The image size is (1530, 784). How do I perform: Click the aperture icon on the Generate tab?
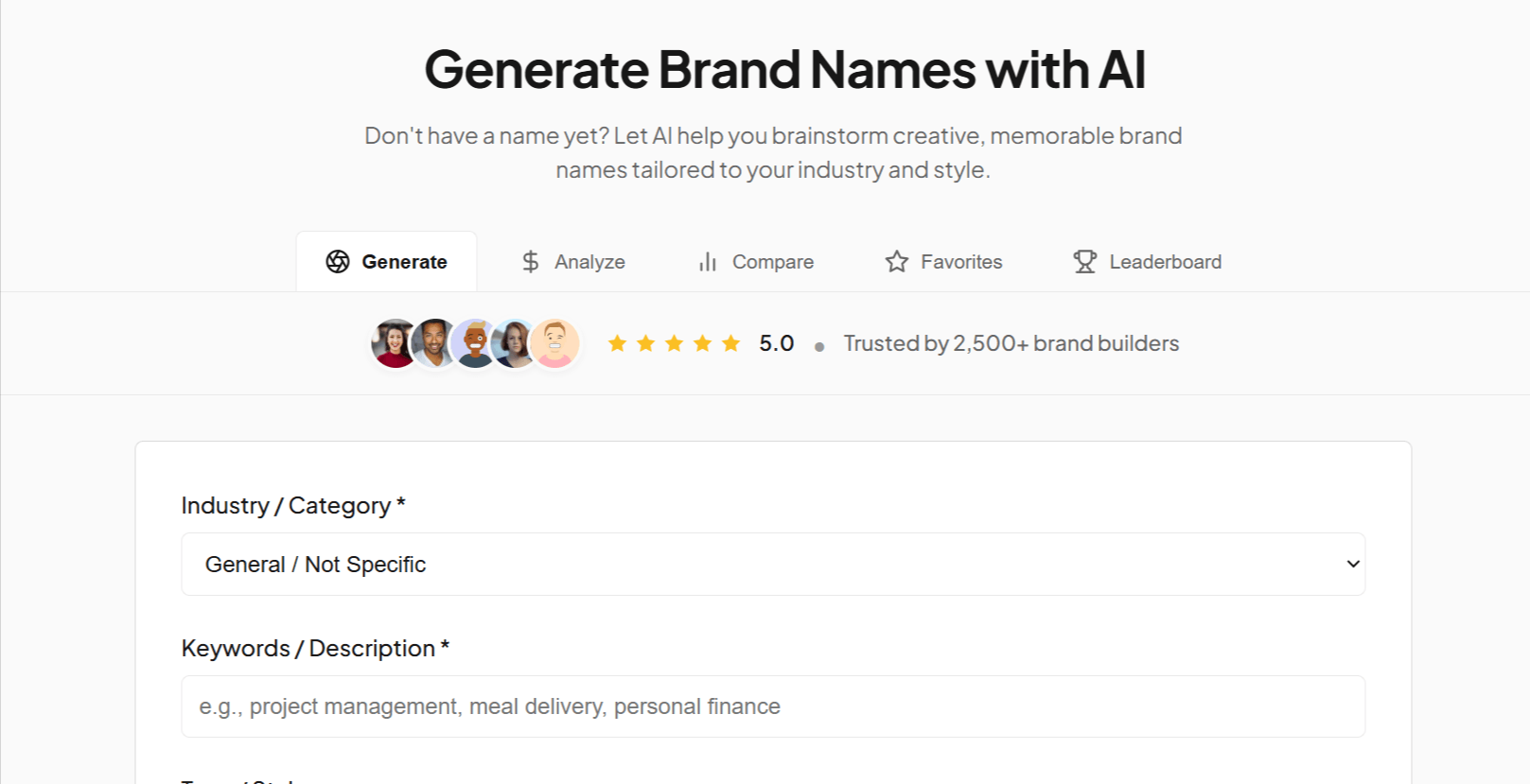[338, 262]
